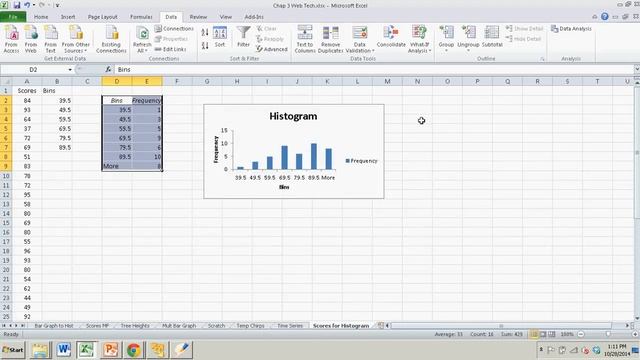The image size is (640, 360).
Task: Open Tree Heights sheet tab
Action: click(x=135, y=326)
